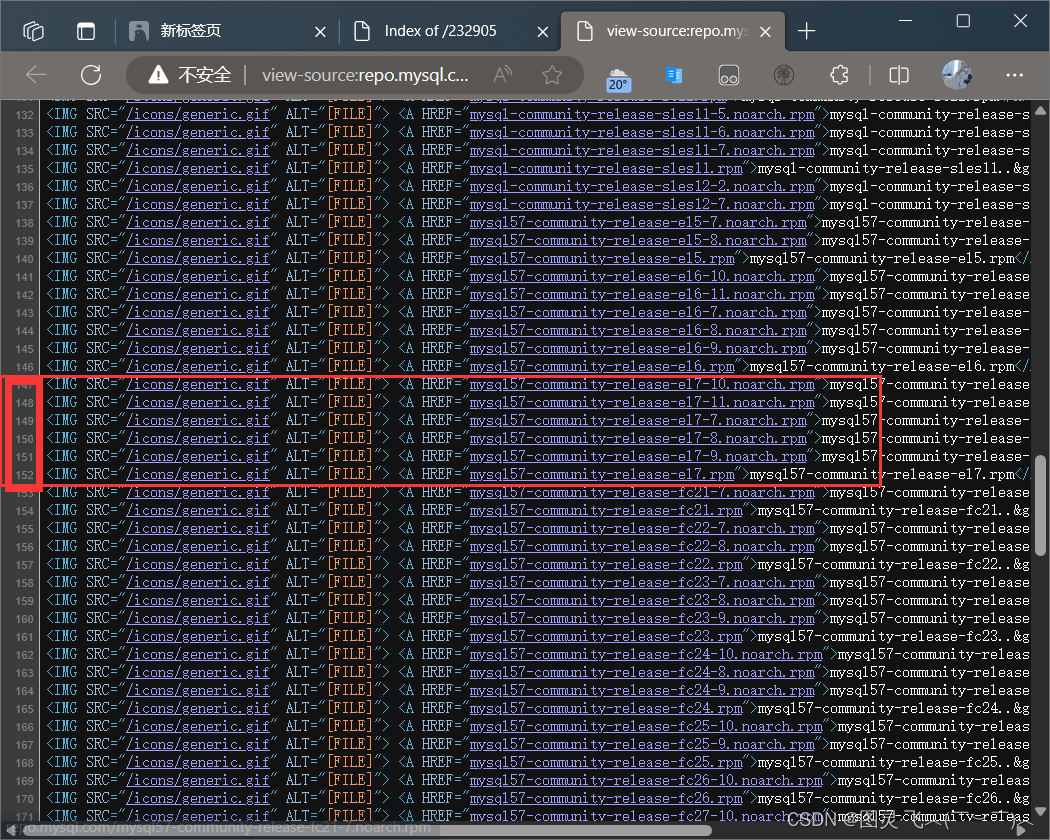This screenshot has width=1050, height=840.
Task: Open link mysql57-community-release-fc24-10.noarch.rpm
Action: point(646,654)
